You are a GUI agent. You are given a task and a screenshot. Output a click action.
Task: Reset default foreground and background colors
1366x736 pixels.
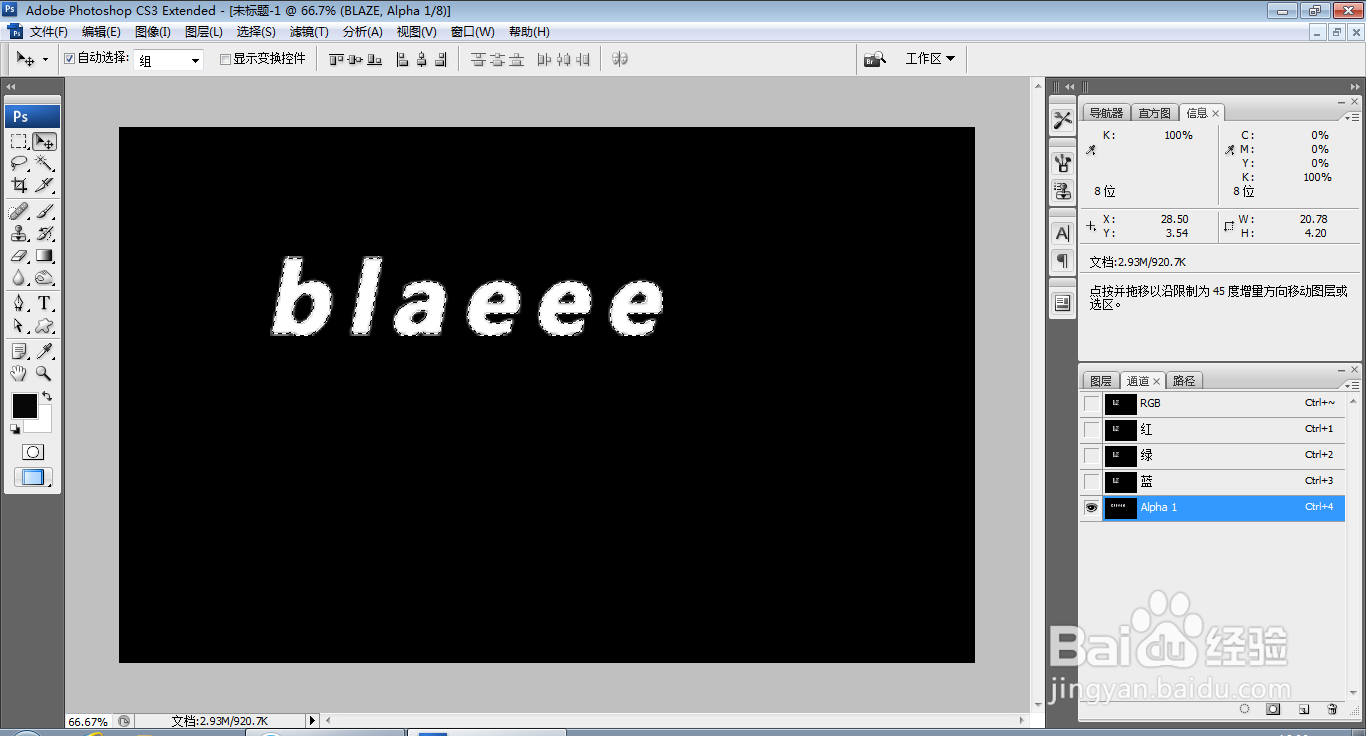pyautogui.click(x=15, y=429)
